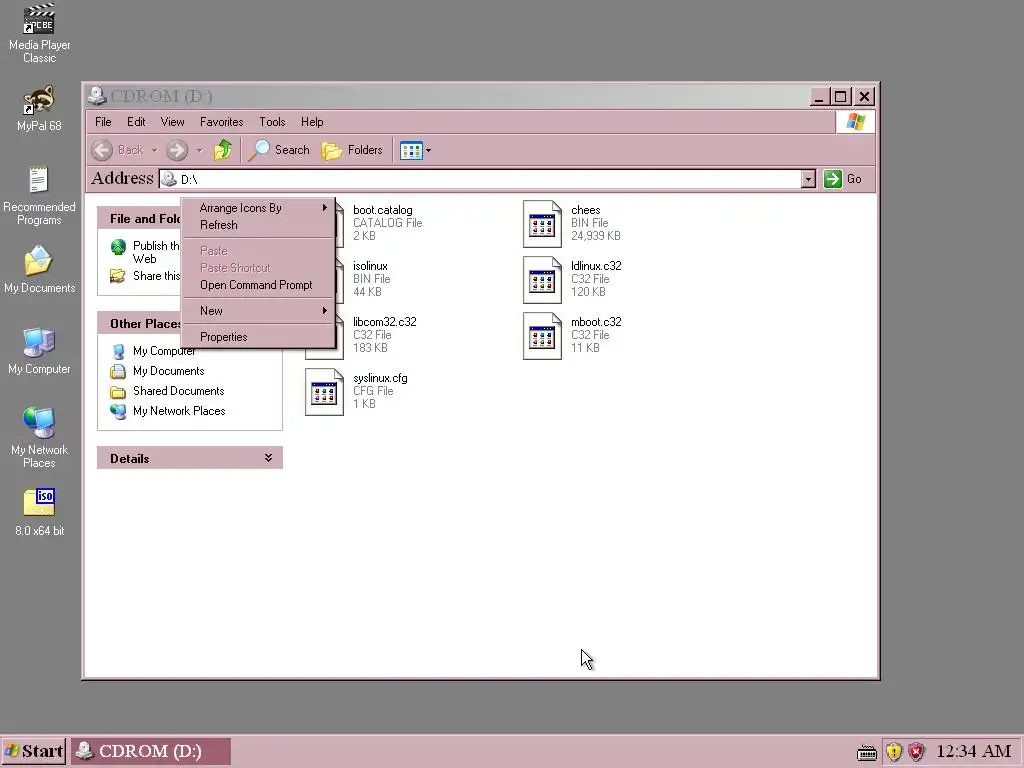Click the Publish to Web globe icon
Image resolution: width=1024 pixels, height=768 pixels.
(x=118, y=247)
